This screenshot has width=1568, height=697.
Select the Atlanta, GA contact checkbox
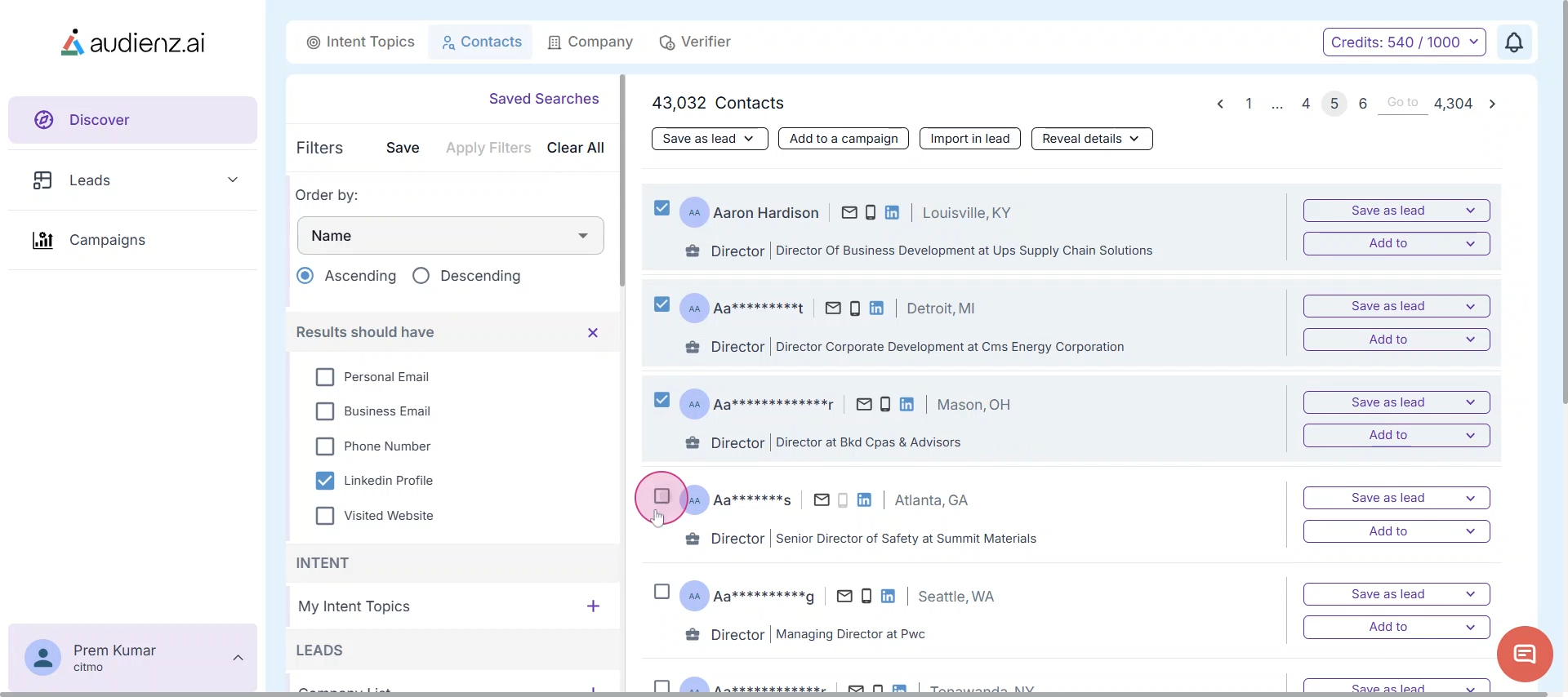(x=661, y=495)
